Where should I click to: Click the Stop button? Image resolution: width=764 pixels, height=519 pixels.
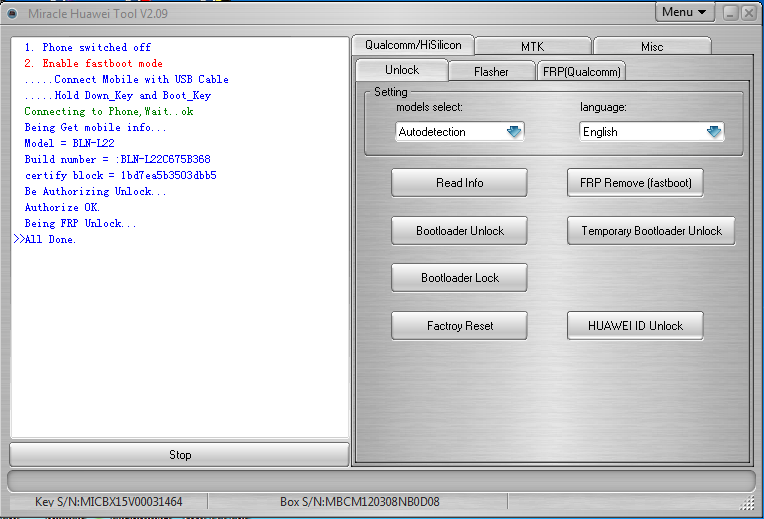179,455
